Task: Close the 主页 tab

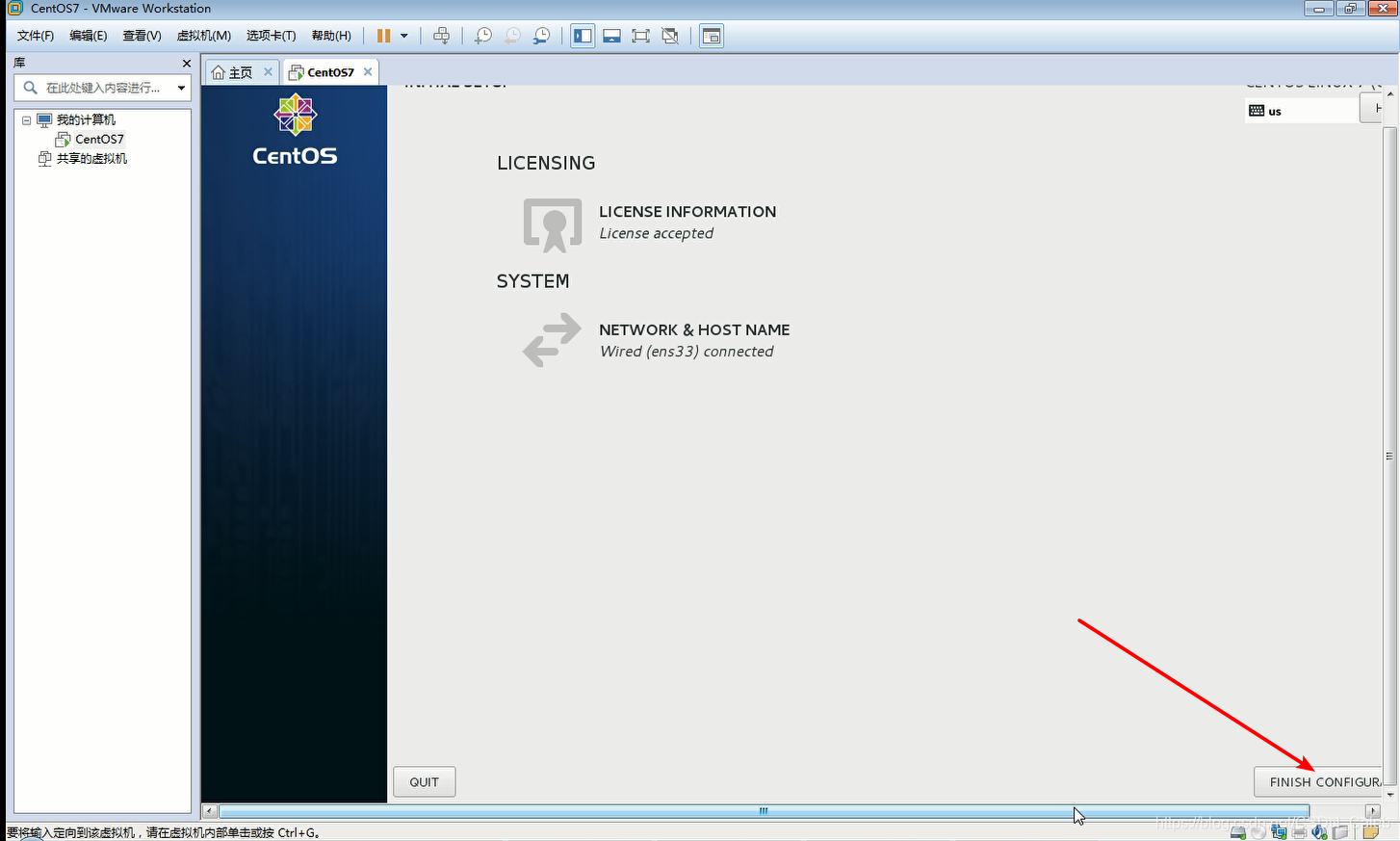Action: tap(268, 71)
